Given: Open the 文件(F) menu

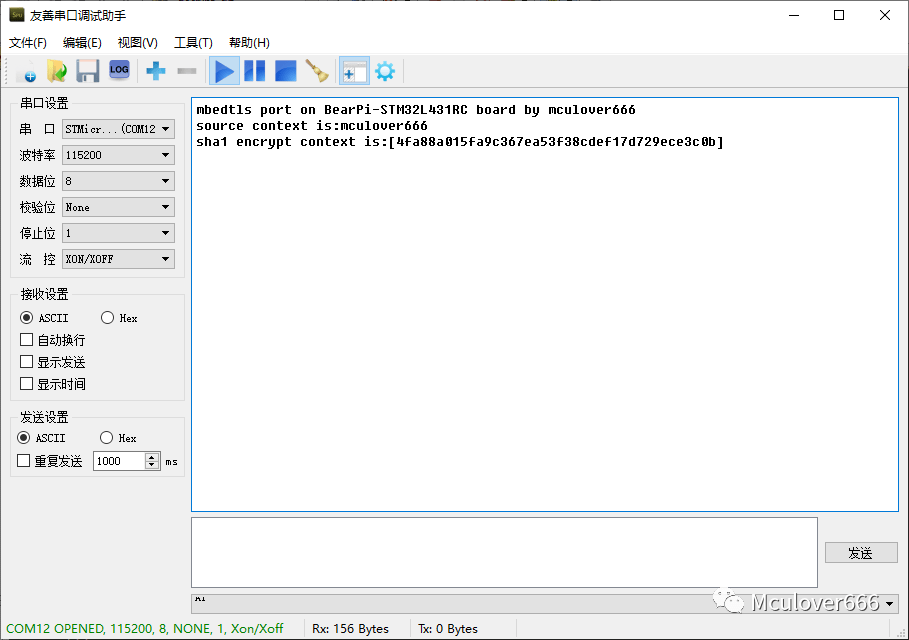Looking at the screenshot, I should tap(28, 43).
